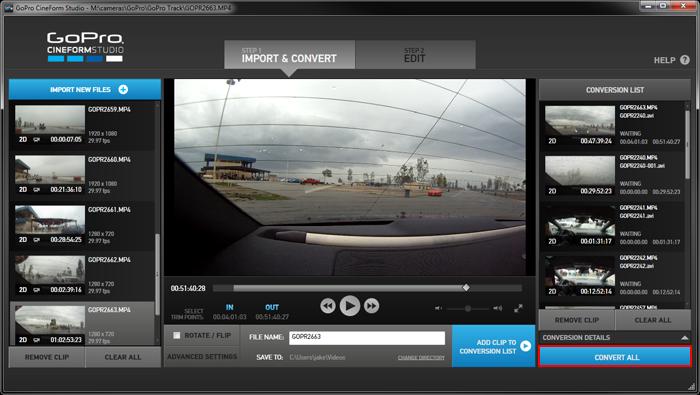The image size is (700, 395).
Task: Set the OUT trim point
Action: pos(272,308)
